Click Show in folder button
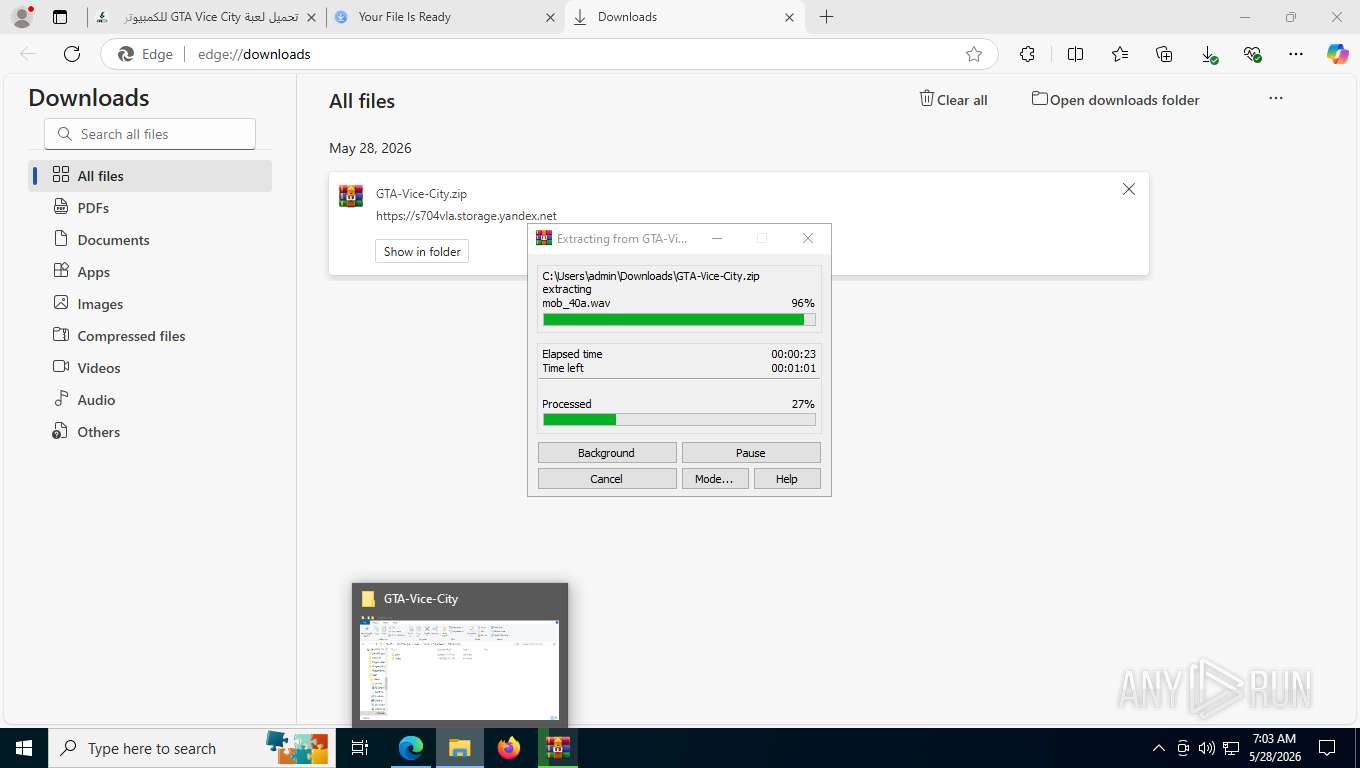The image size is (1360, 768). click(x=422, y=252)
